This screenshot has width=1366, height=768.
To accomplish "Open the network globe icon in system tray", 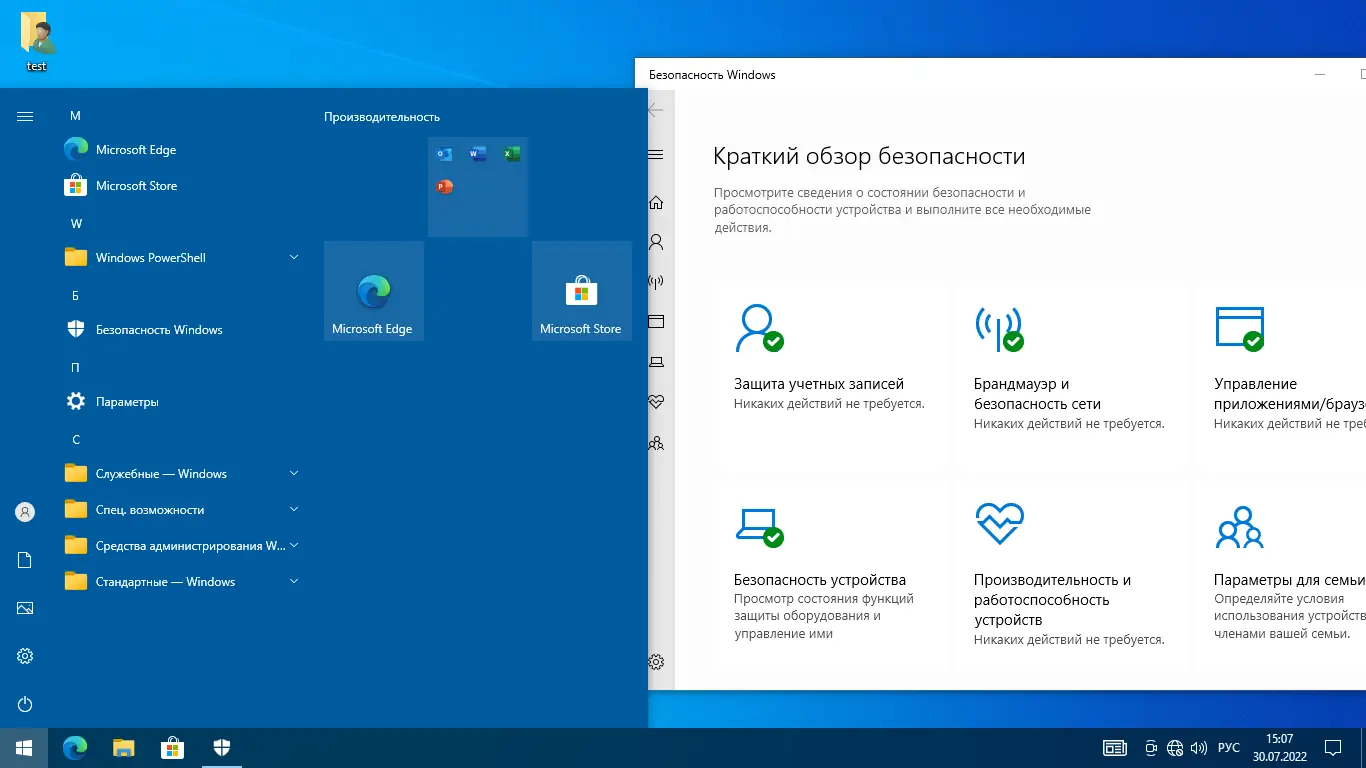I will click(x=1174, y=747).
